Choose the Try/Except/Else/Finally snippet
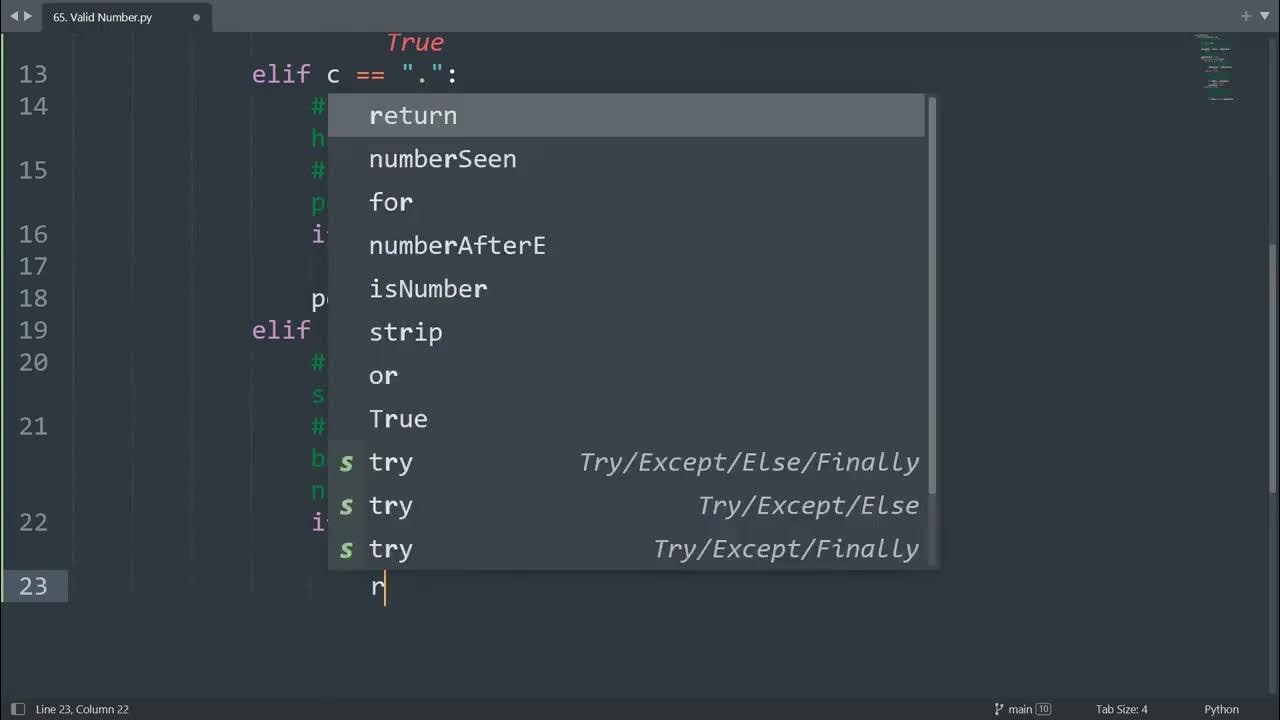Screen dimensions: 1280x720 [626, 462]
